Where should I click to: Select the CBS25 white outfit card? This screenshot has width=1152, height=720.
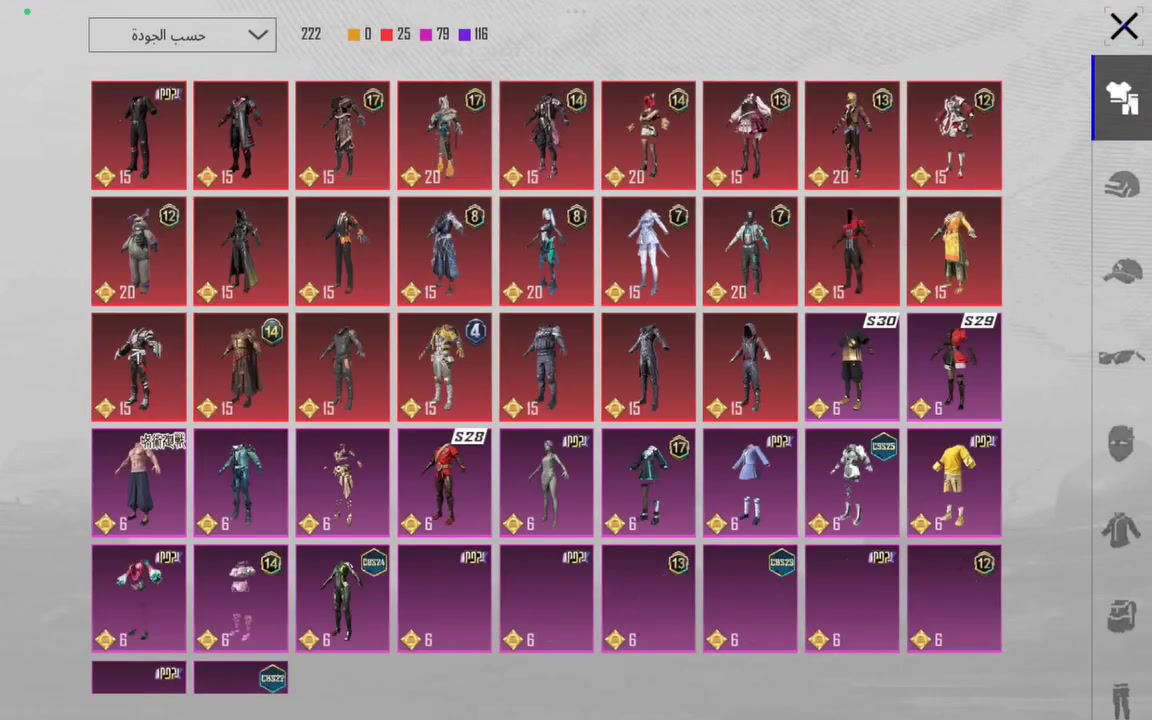click(x=852, y=483)
